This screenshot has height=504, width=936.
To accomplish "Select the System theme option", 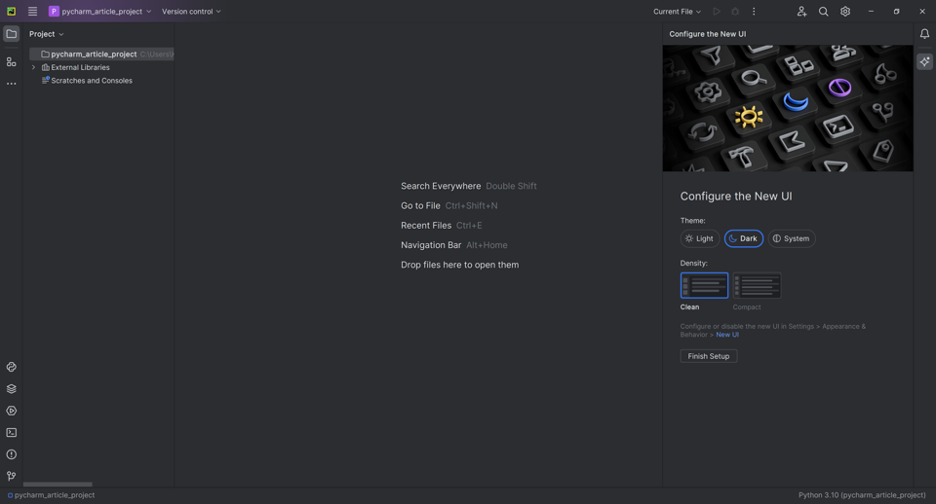I will (x=792, y=238).
